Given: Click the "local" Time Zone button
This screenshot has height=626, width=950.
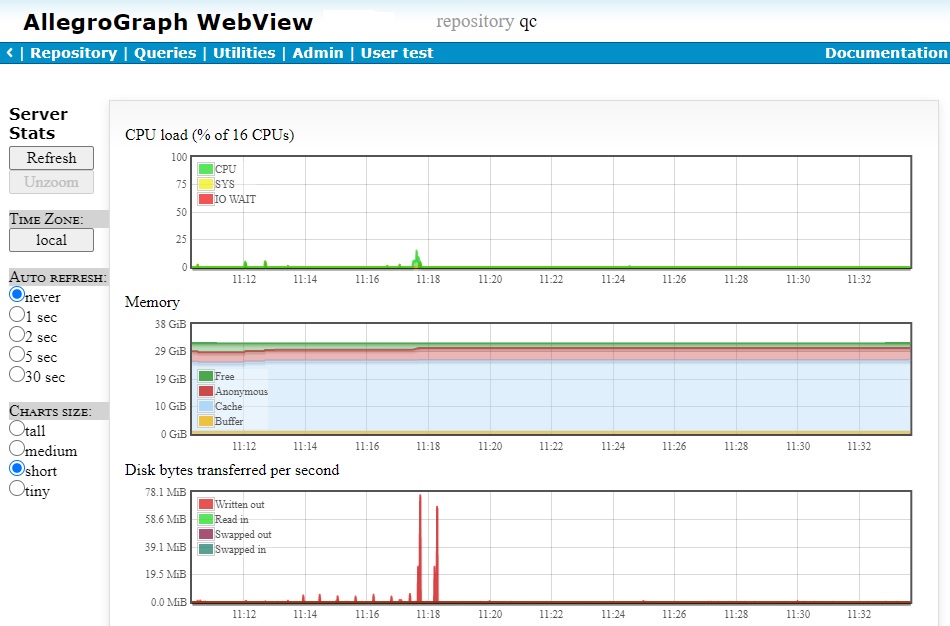Looking at the screenshot, I should (51, 240).
